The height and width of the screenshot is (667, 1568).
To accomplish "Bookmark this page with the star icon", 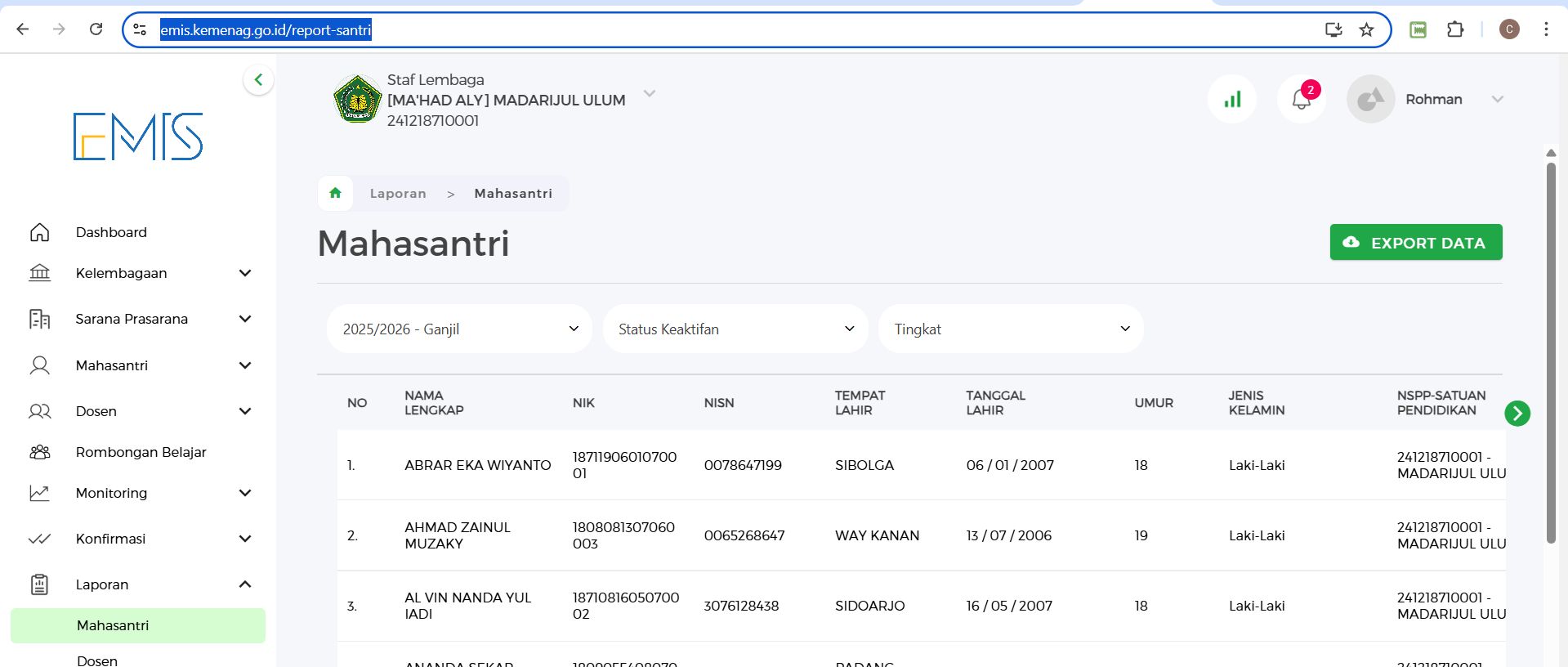I will coord(1366,30).
